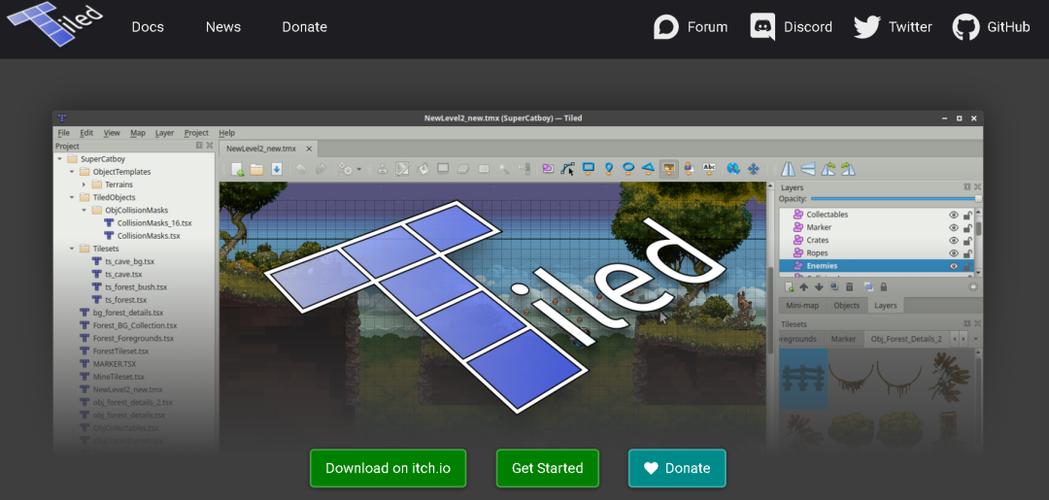The height and width of the screenshot is (500, 1049).
Task: Open the News link in the header
Action: 223,27
